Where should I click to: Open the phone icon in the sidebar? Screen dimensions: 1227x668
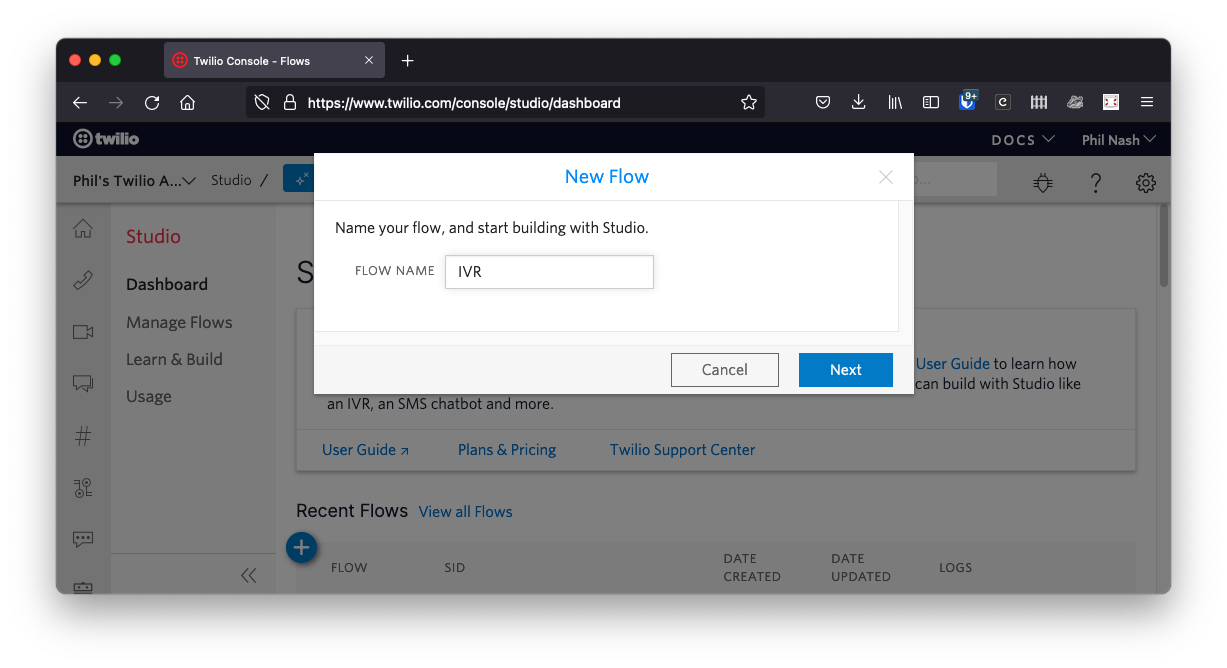coord(83,281)
